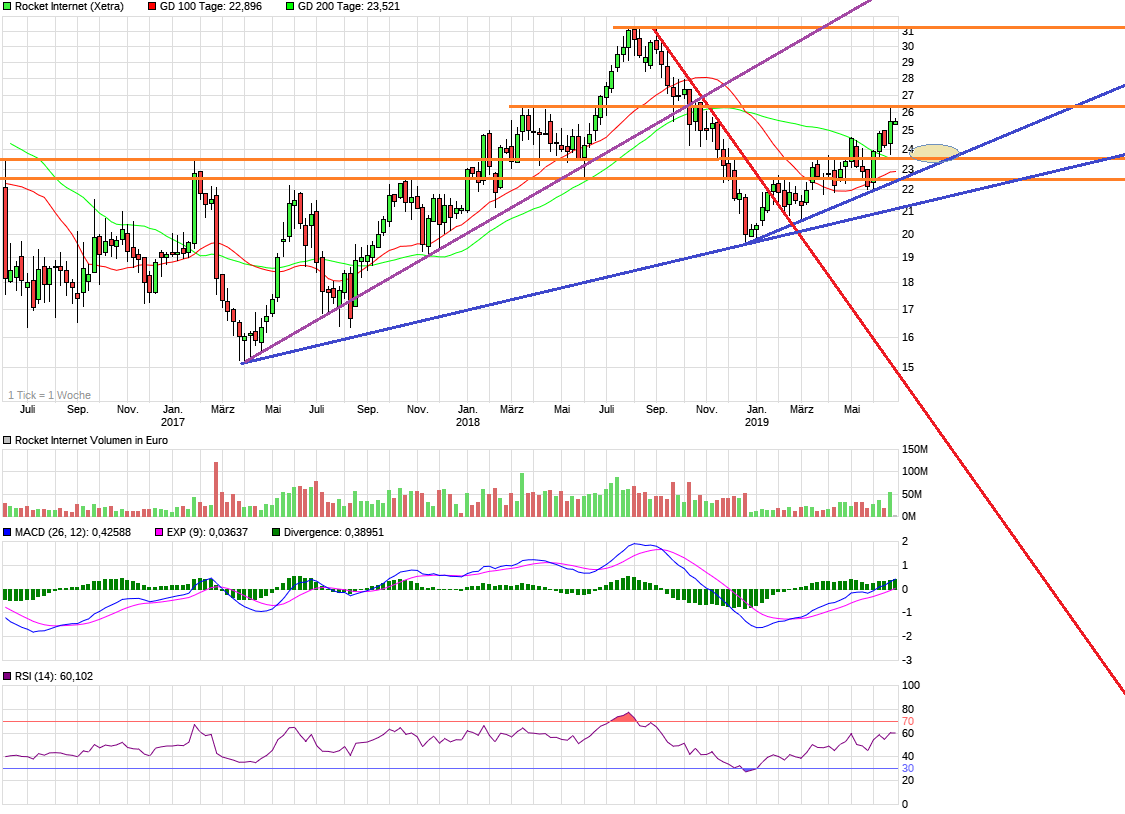Click the red GD 100 Tage legend square
Image resolution: width=1125 pixels, height=814 pixels.
coord(152,6)
